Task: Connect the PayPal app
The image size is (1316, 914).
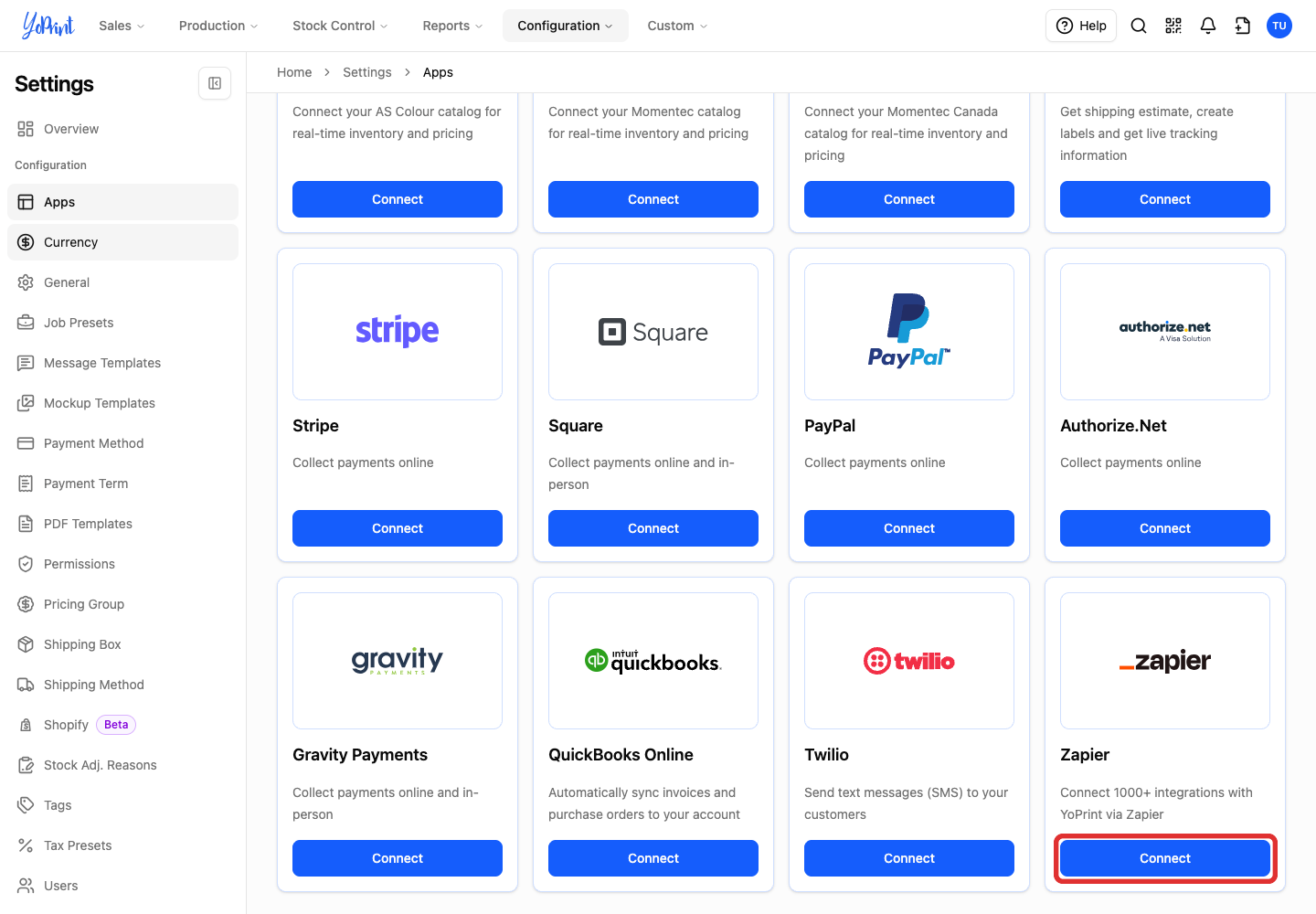Action: pos(909,528)
